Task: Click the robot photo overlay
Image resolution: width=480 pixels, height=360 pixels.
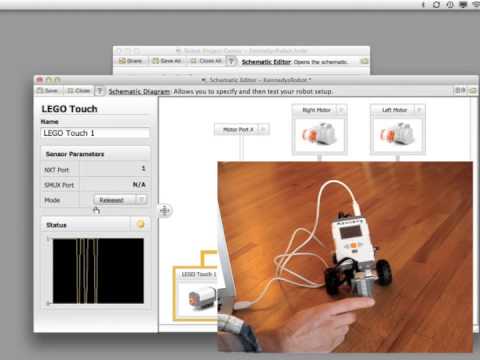Action: tap(345, 257)
